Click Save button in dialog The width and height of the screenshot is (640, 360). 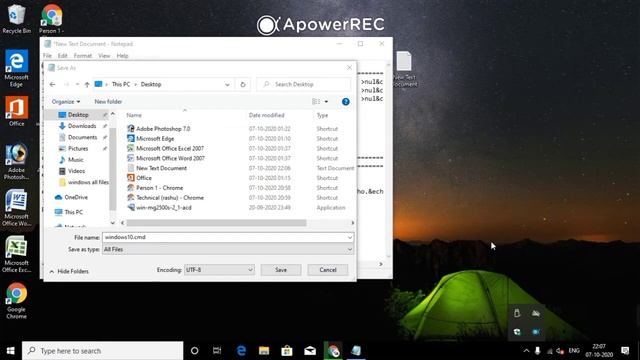(281, 270)
